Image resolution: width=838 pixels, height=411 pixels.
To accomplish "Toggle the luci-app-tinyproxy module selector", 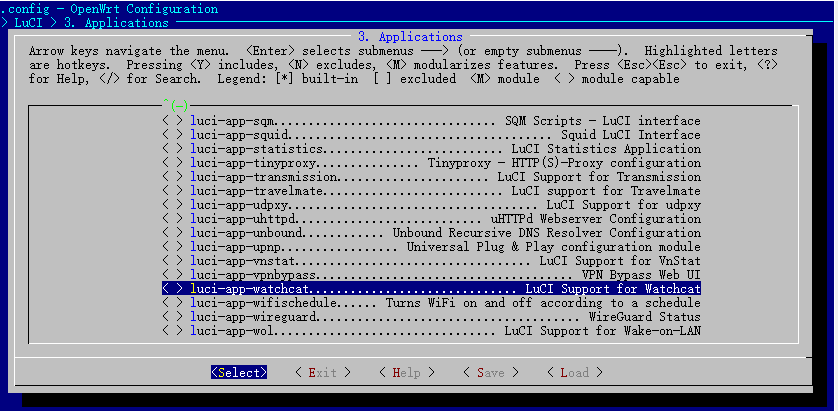I will click(173, 162).
